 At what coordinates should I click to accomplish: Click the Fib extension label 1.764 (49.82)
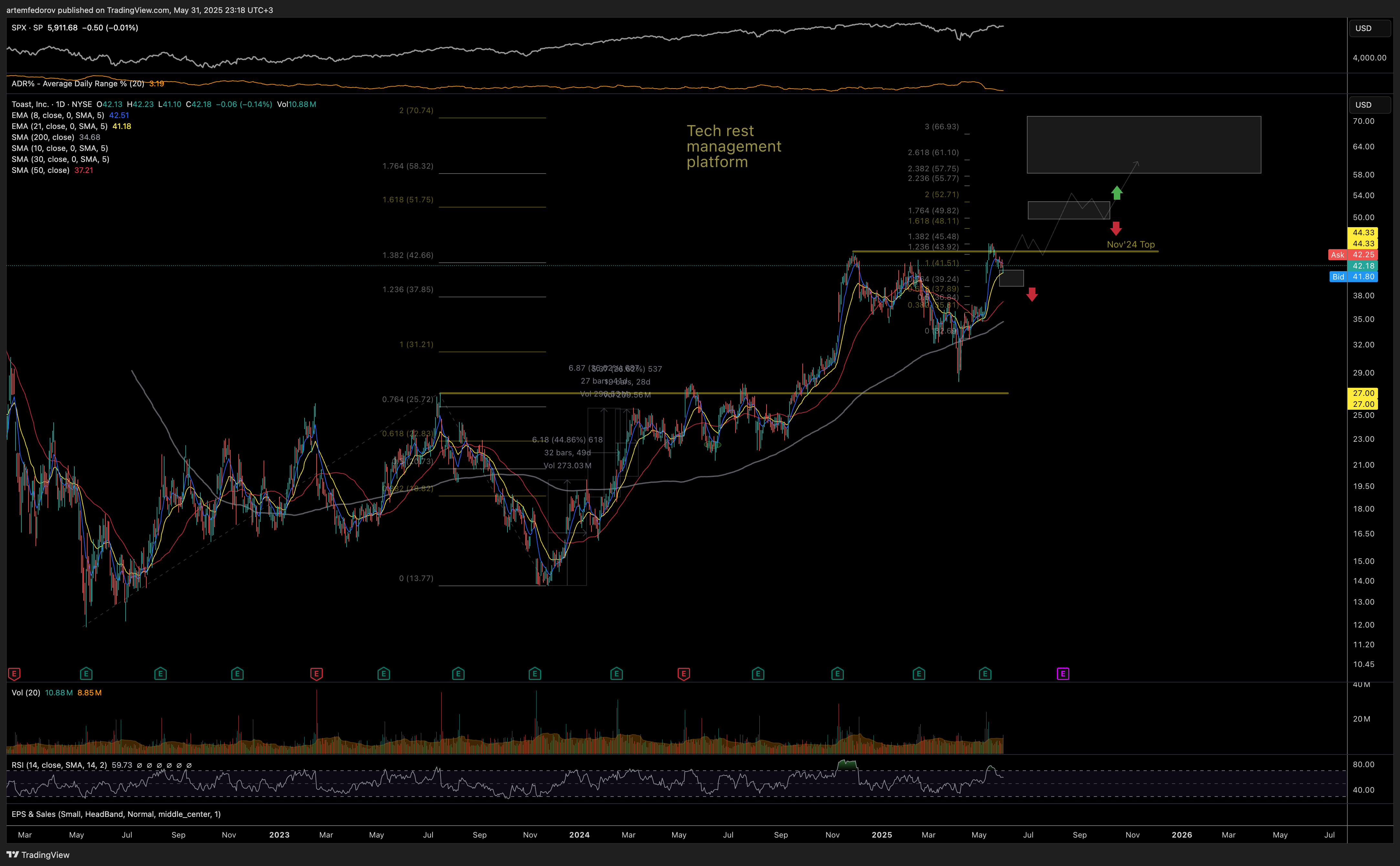tap(933, 211)
